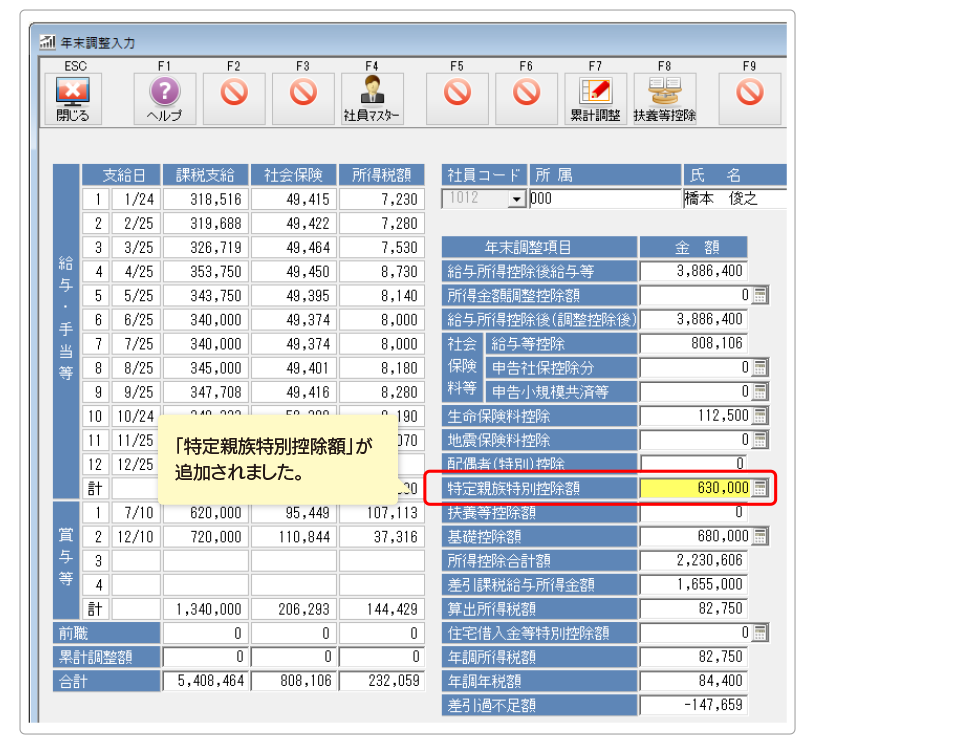
Task: Select January 課税支給 cell 318,516
Action: [x=205, y=199]
